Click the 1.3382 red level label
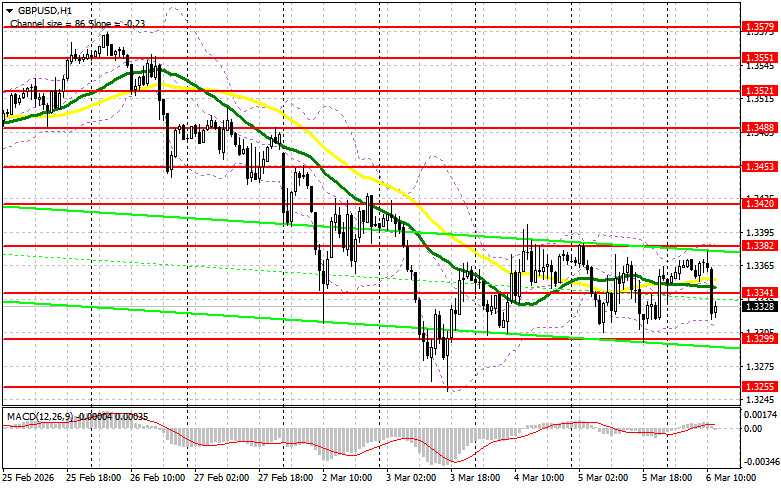 pyautogui.click(x=760, y=245)
